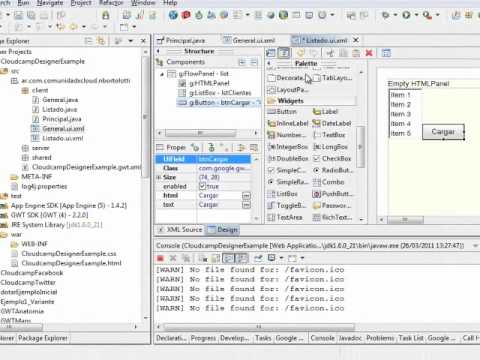This screenshot has height=360, width=480.
Task: Collapse the g:FlowPanel tree node
Action: point(162,74)
